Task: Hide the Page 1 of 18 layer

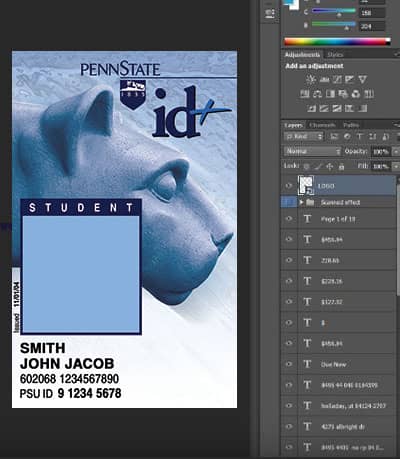Action: [289, 219]
